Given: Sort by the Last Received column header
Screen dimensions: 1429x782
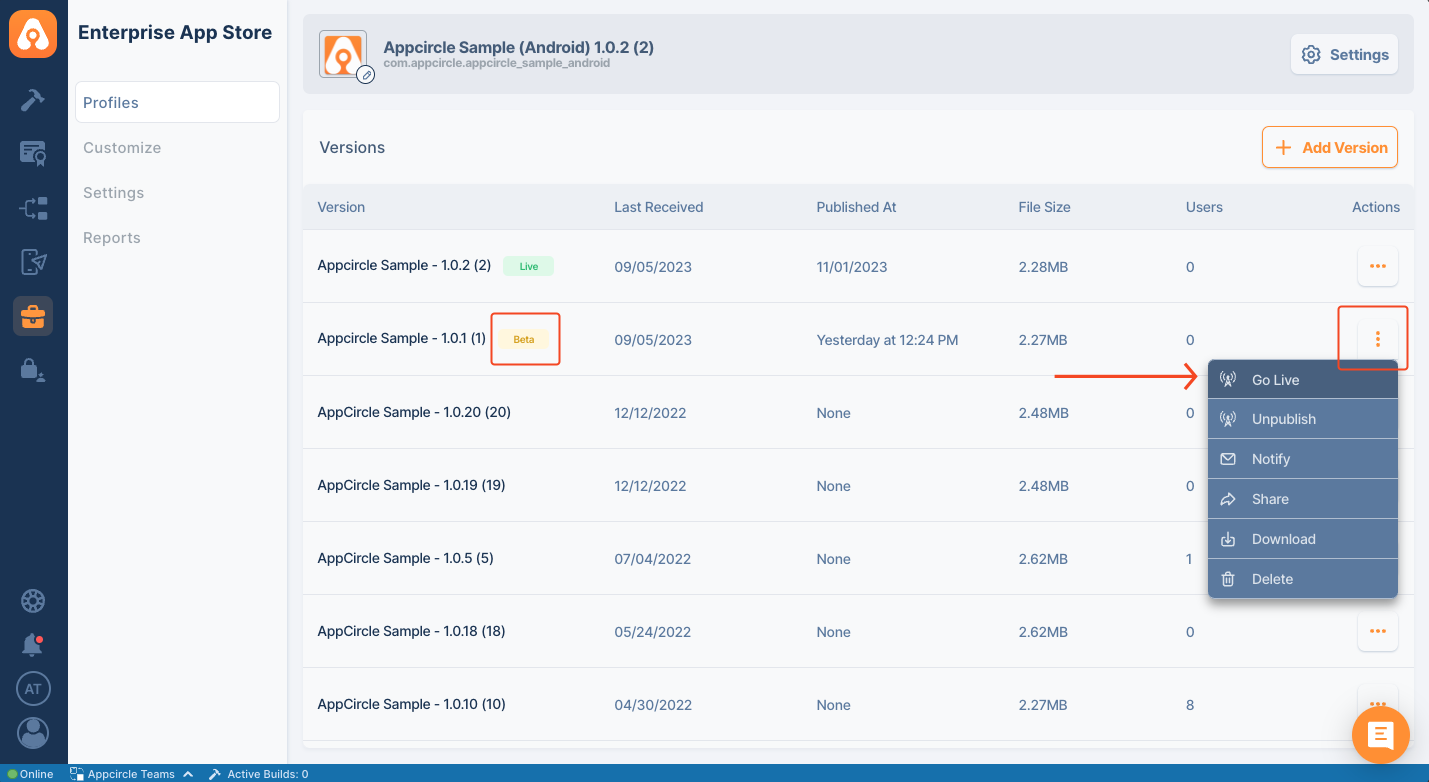Looking at the screenshot, I should 658,207.
